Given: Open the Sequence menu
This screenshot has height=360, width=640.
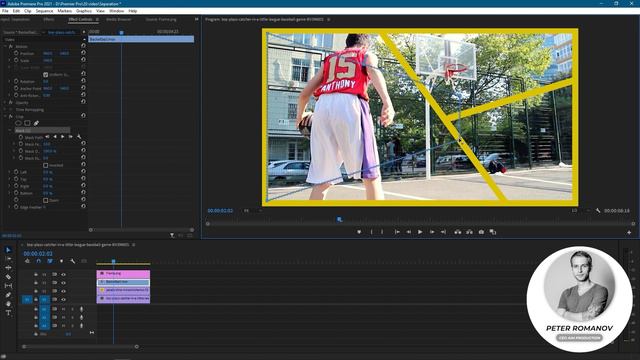Looking at the screenshot, I should tap(44, 11).
